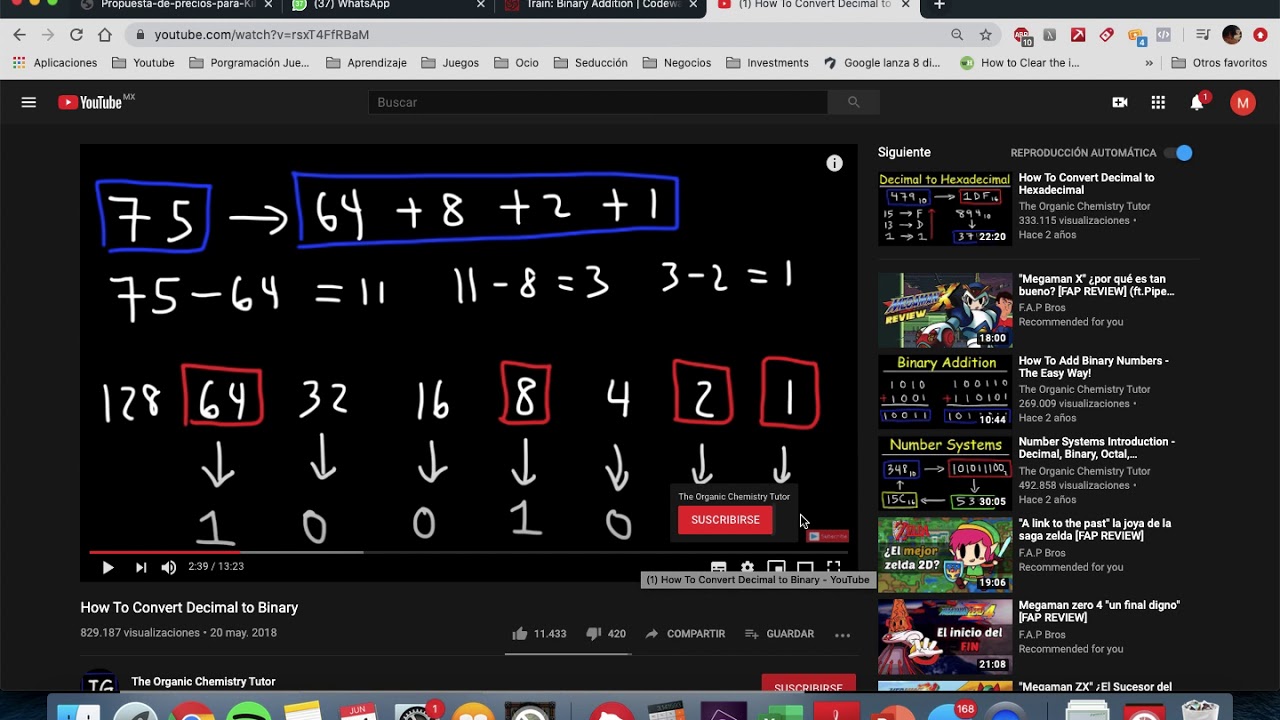Toggle subtitles button in video player
Viewport: 1280px width, 720px height.
tap(718, 567)
